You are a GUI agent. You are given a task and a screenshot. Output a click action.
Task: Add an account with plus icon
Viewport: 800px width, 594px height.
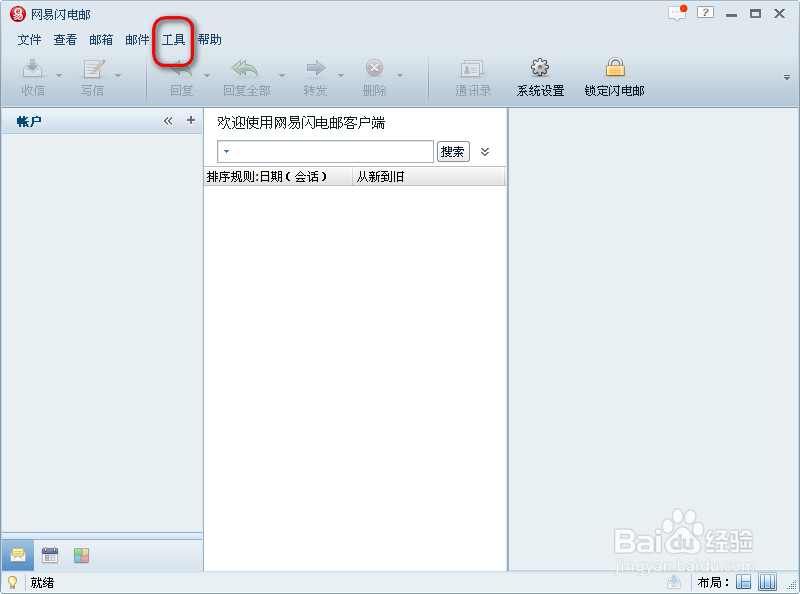(x=191, y=120)
